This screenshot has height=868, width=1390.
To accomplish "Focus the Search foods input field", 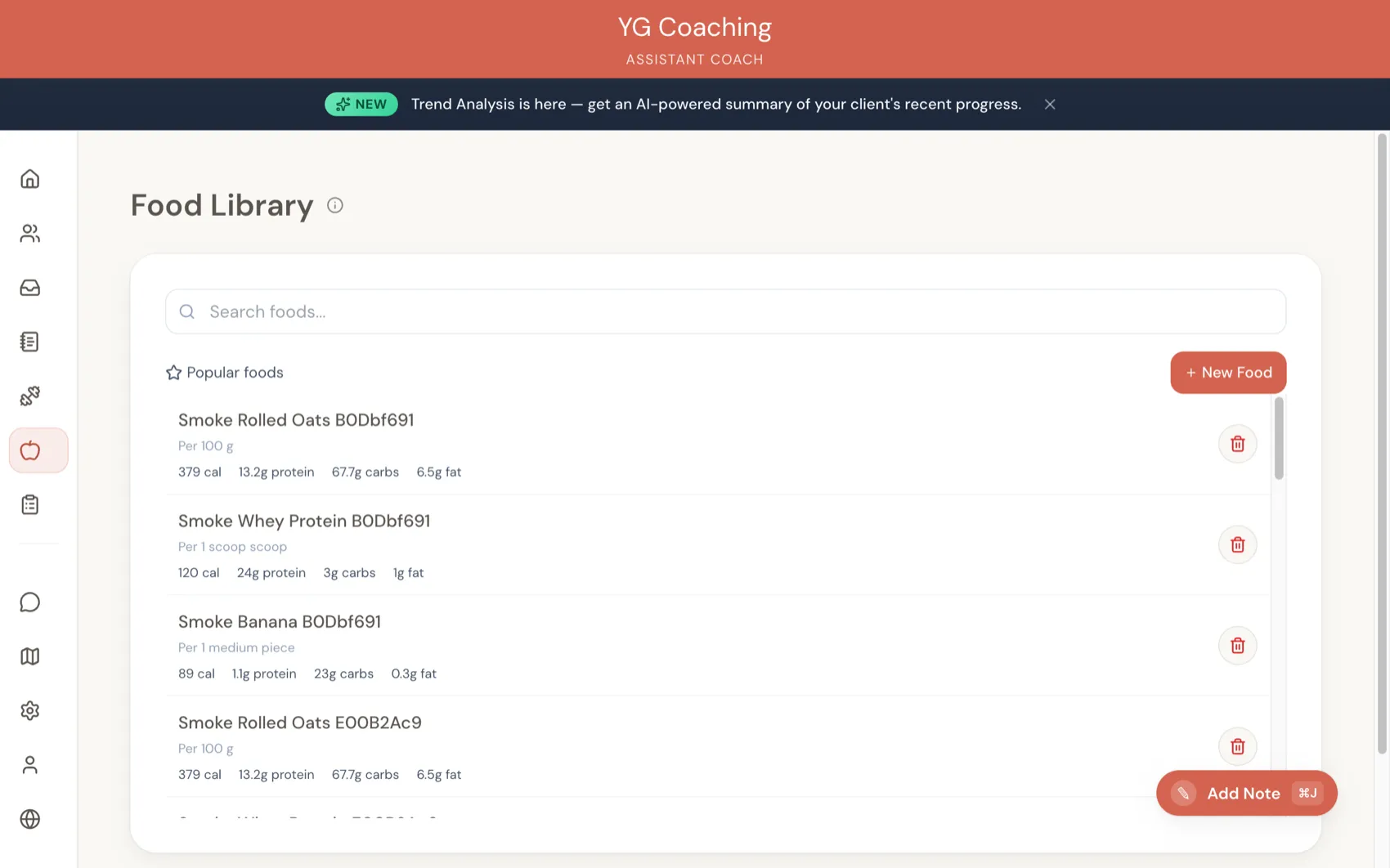I will [725, 311].
